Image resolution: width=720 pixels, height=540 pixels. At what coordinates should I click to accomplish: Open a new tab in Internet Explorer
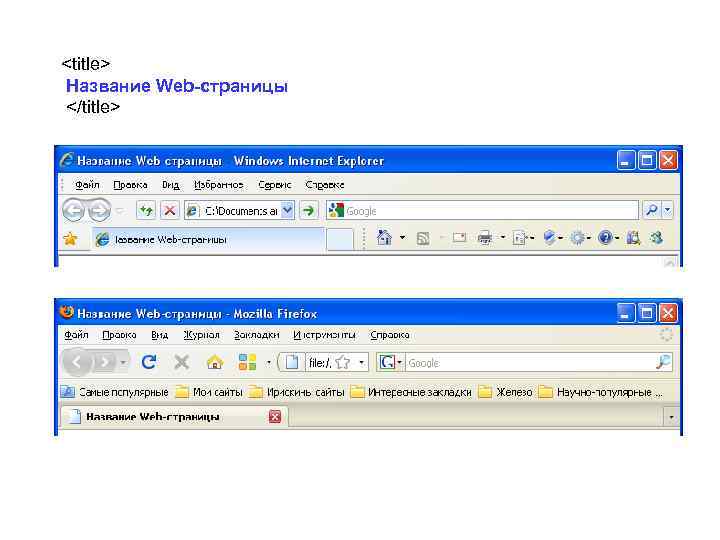pyautogui.click(x=340, y=239)
